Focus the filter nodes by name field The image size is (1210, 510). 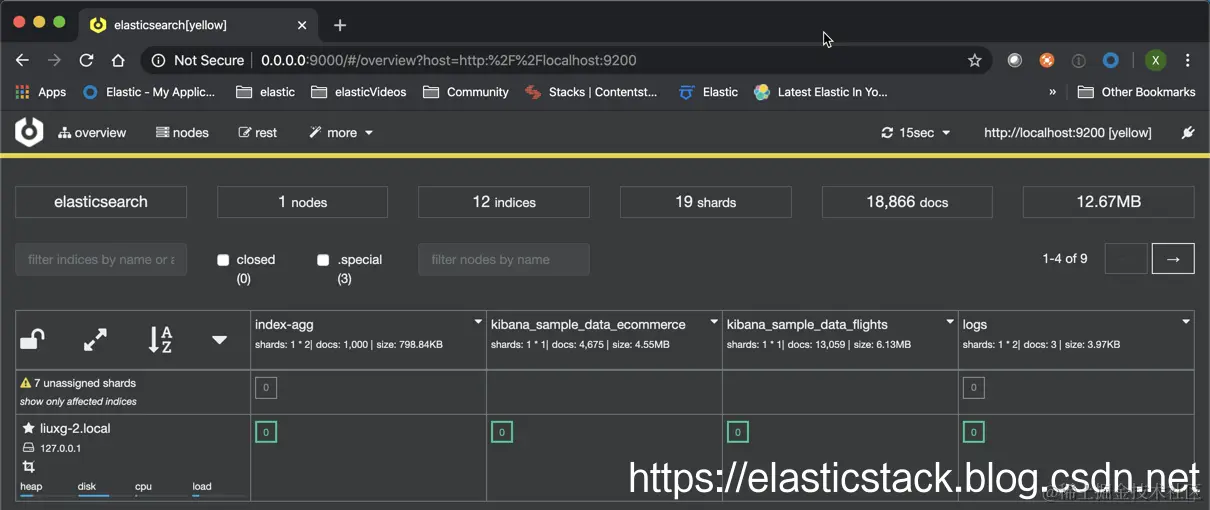coord(504,259)
